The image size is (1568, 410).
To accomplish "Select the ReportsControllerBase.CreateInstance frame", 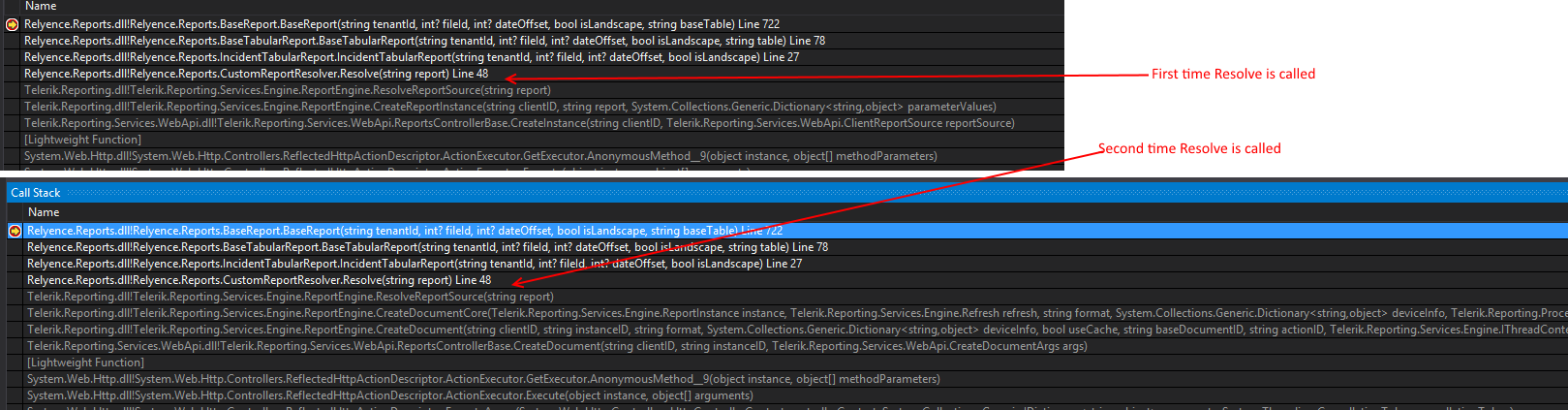I will pyautogui.click(x=520, y=123).
